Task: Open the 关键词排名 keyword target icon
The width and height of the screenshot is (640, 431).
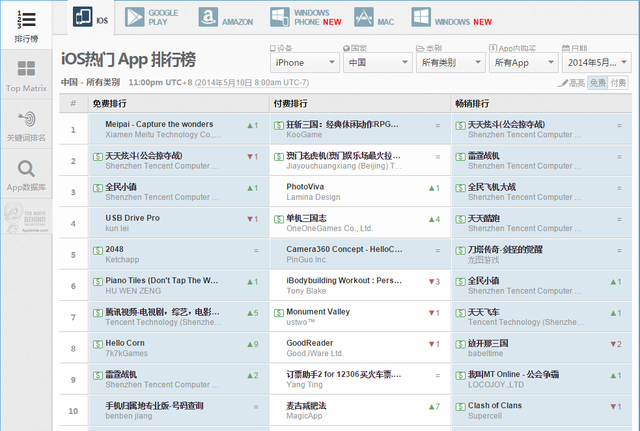Action: tap(26, 125)
